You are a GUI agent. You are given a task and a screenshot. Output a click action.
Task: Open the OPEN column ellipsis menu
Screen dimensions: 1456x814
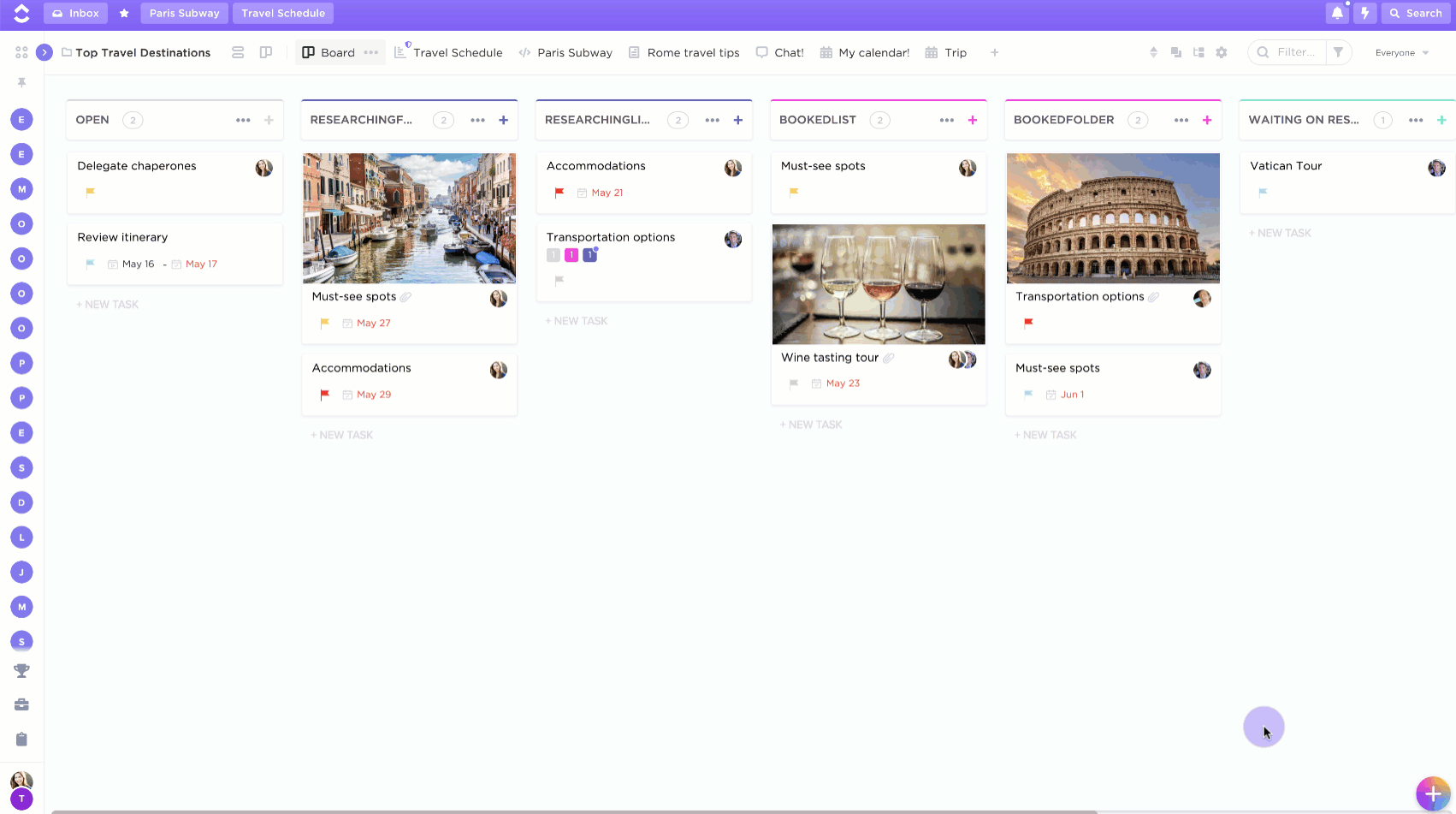(x=243, y=120)
